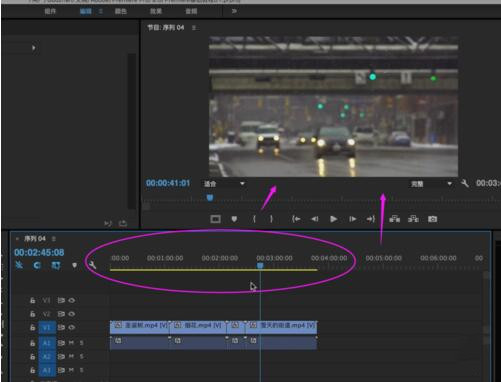Screen dimensions: 501x382
Task: Hide video track V3 with eye icon
Action: tap(72, 300)
